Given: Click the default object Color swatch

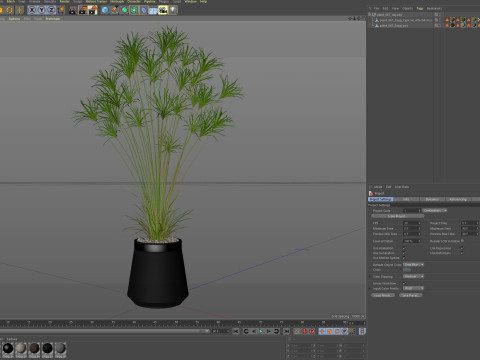Looking at the screenshot, I should click(407, 270).
